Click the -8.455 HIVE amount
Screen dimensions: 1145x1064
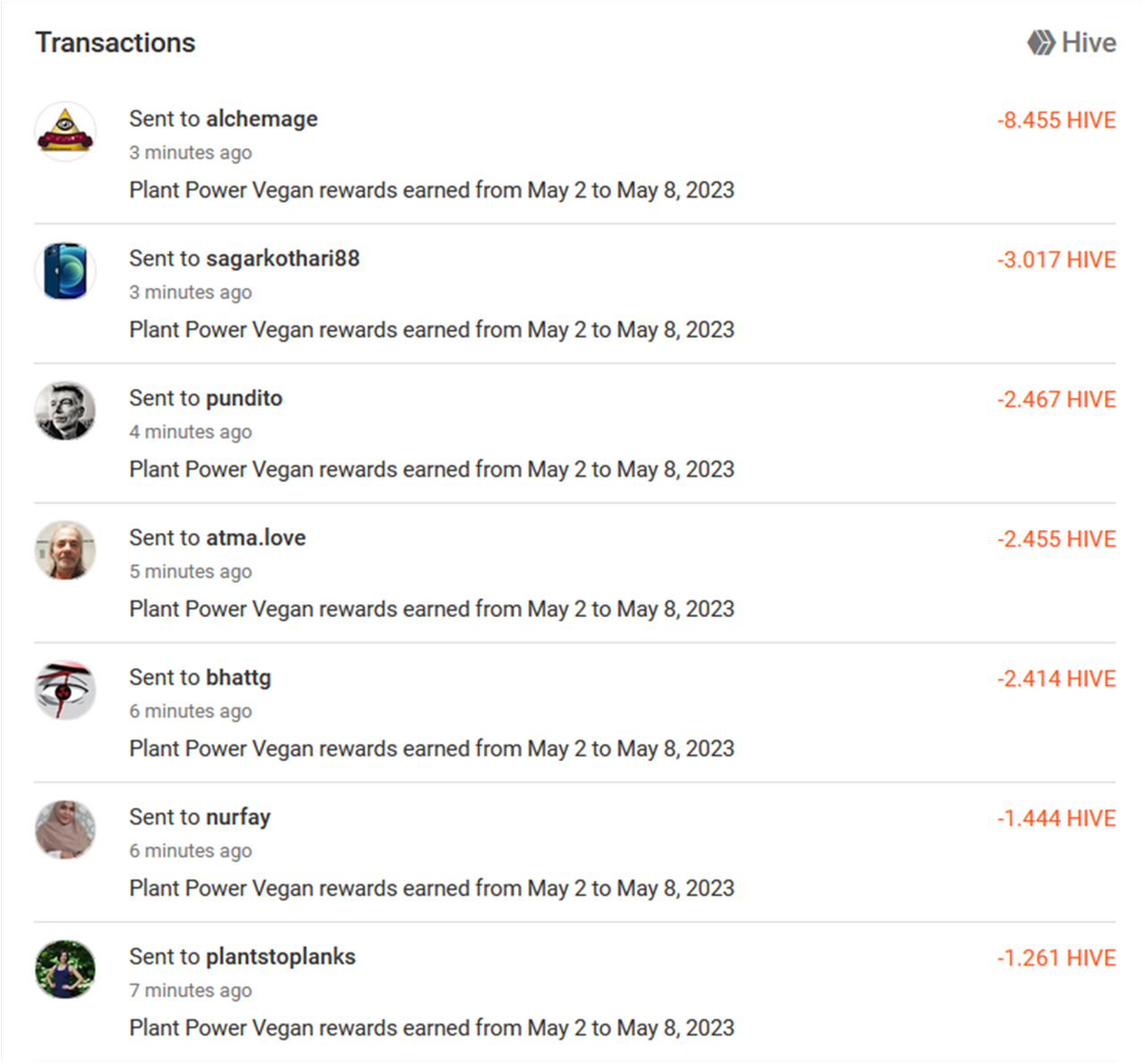[1056, 121]
